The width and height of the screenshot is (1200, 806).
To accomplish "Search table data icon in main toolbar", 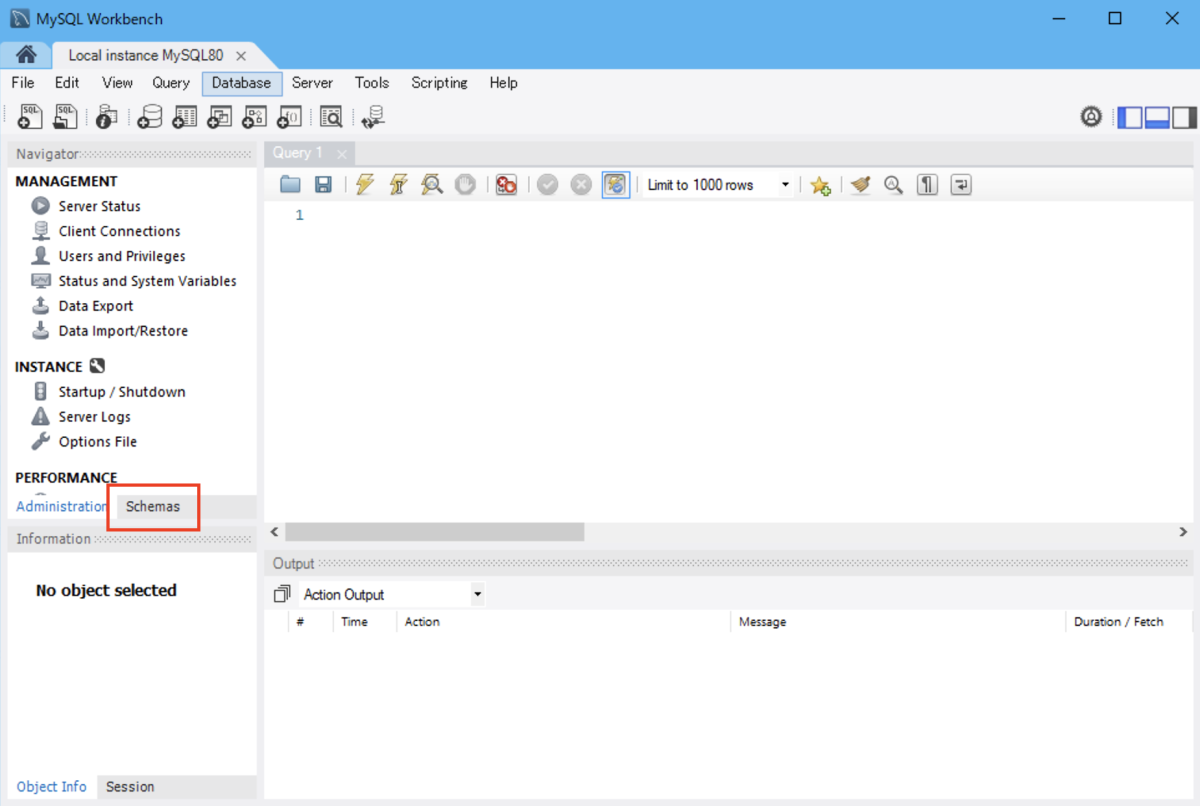I will pos(331,117).
